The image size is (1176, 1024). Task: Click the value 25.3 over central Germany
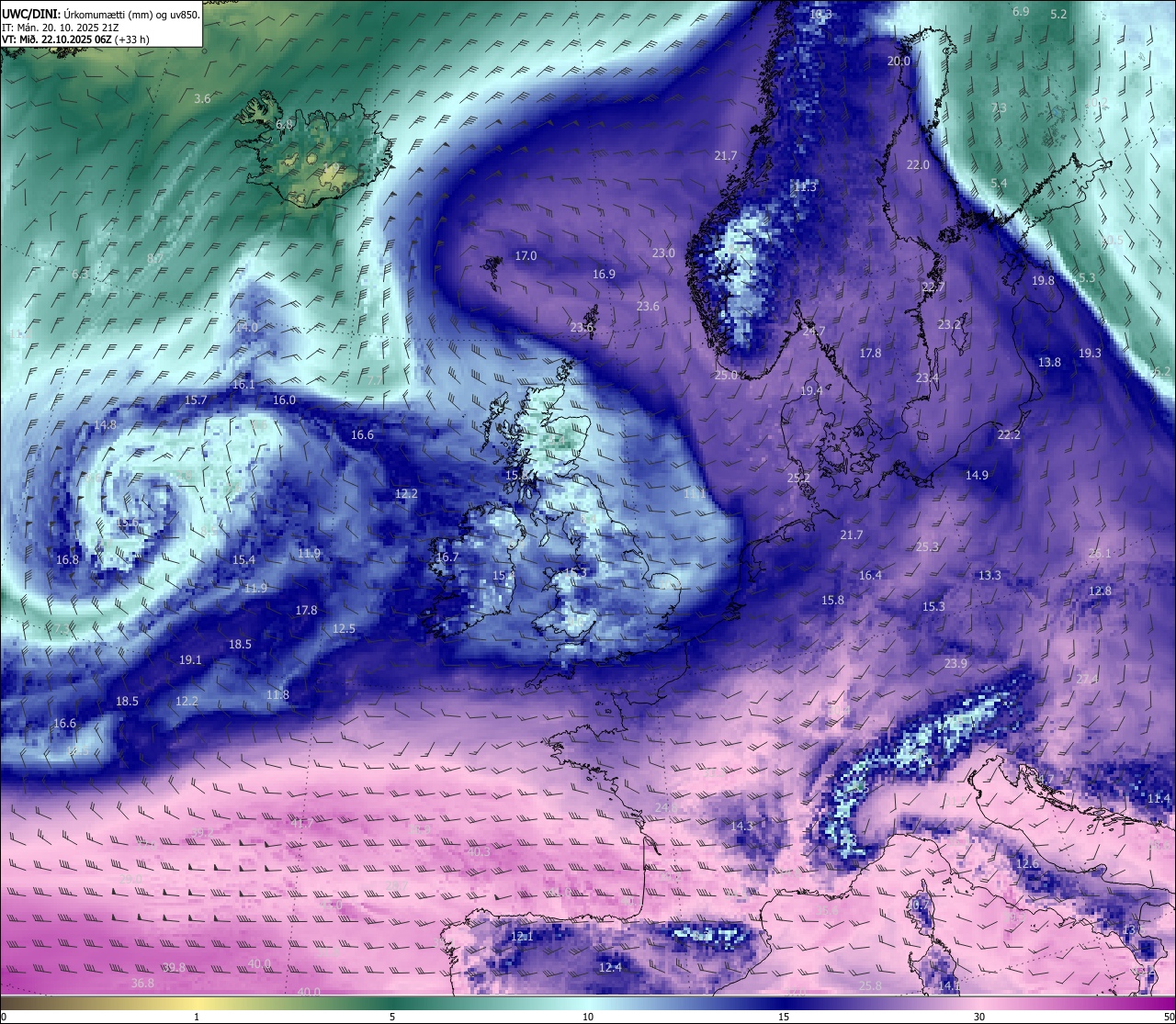pyautogui.click(x=927, y=546)
